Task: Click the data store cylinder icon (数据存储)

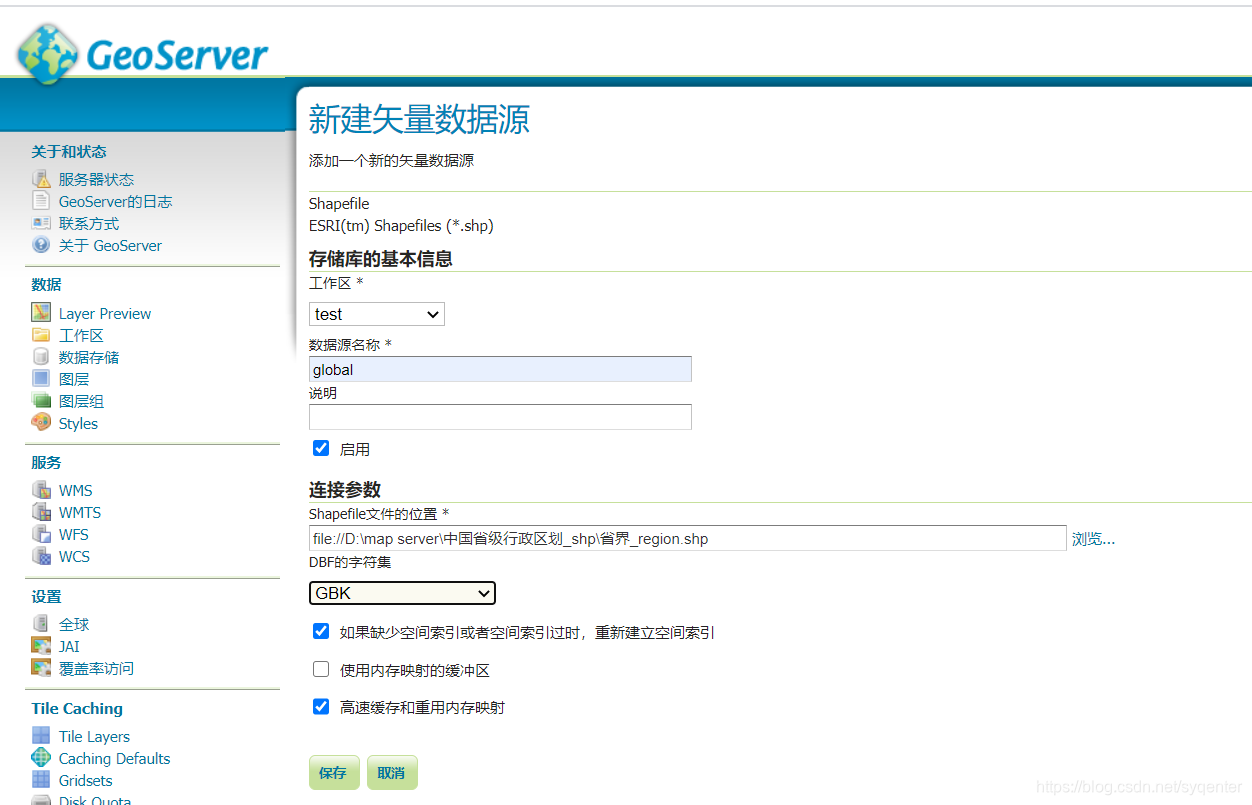Action: click(41, 357)
